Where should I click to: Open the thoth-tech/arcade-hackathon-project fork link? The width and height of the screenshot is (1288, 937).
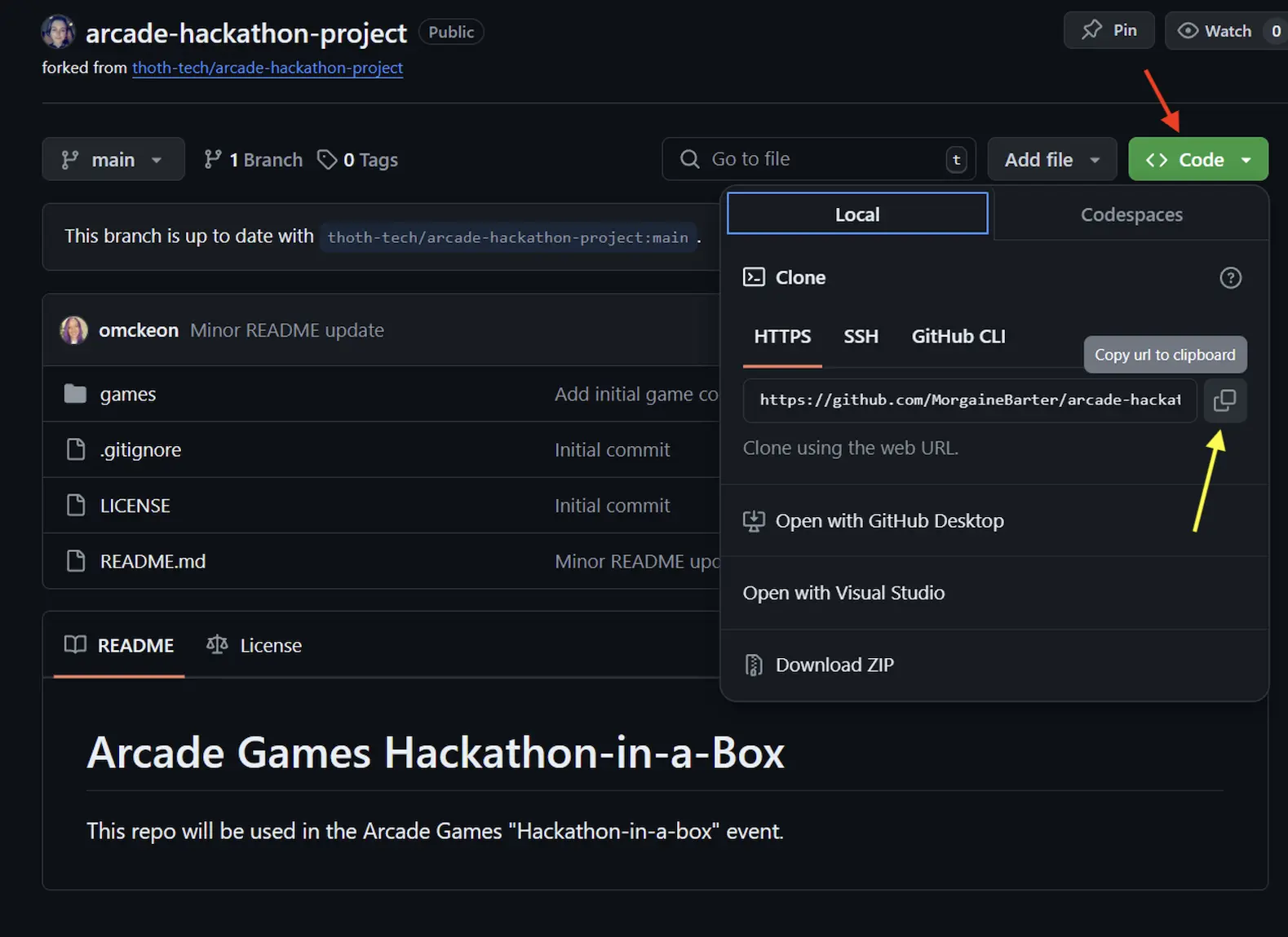(268, 68)
